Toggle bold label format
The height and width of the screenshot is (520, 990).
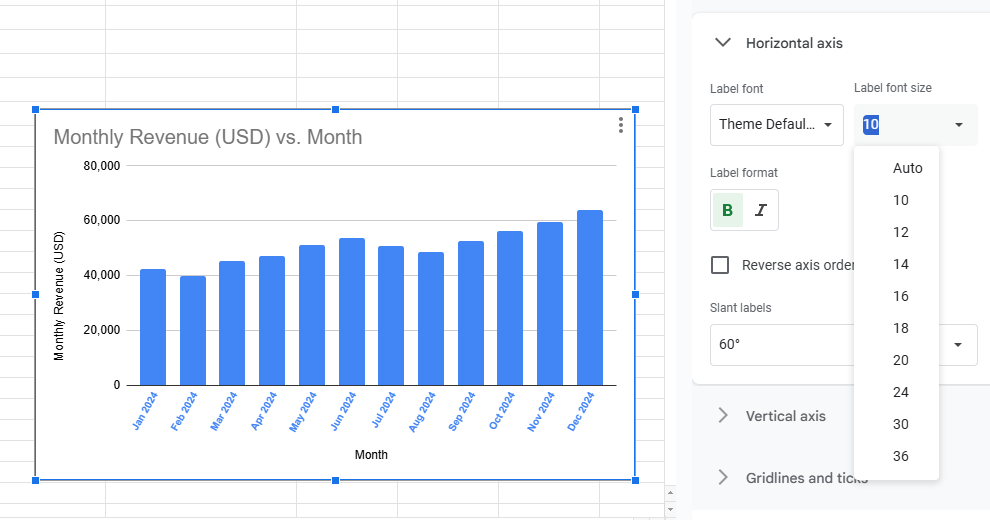tap(727, 210)
